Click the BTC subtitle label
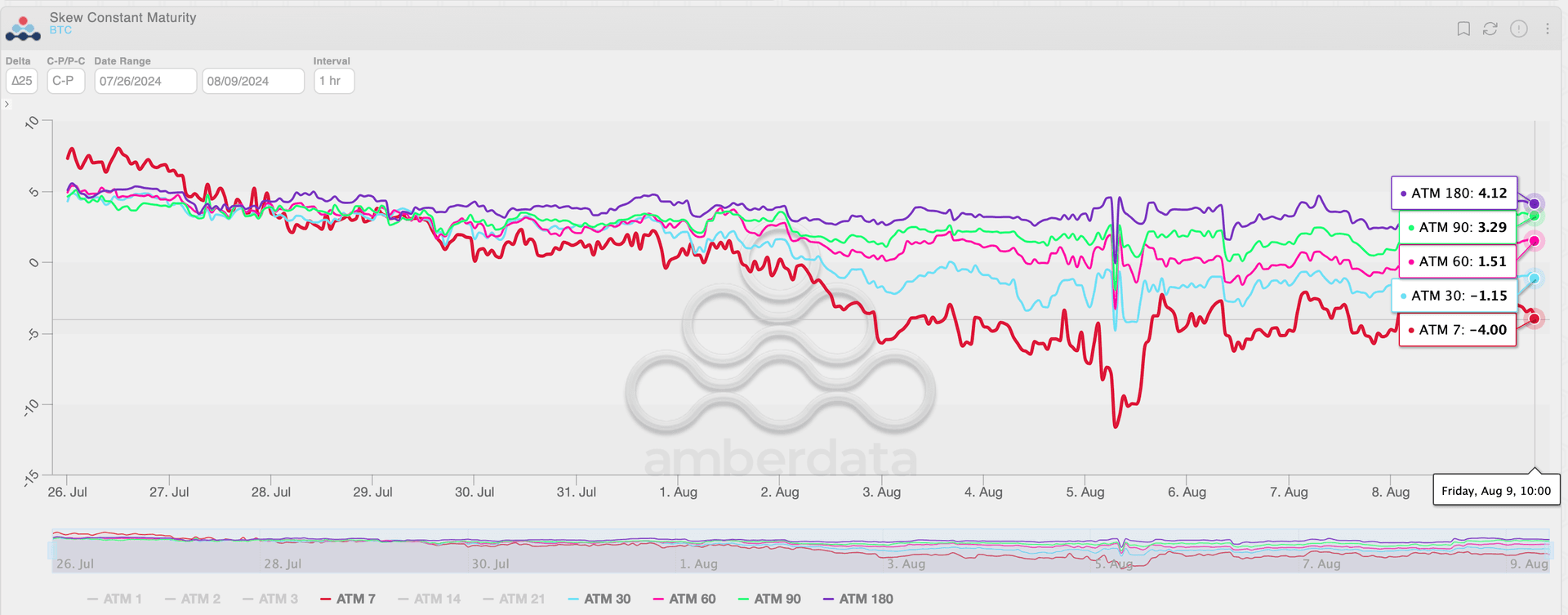 point(60,30)
